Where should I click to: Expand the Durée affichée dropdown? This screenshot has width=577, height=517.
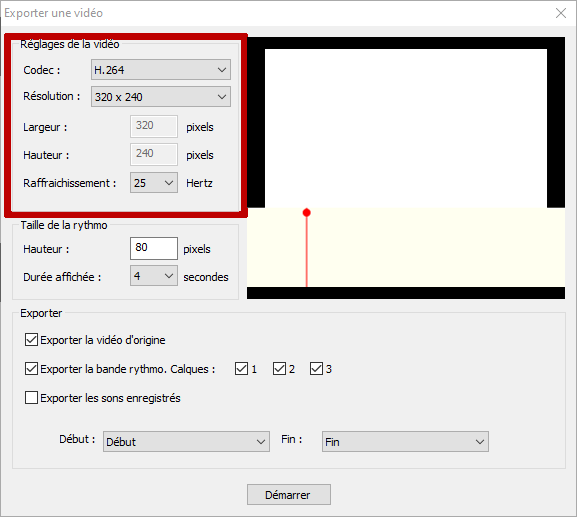(154, 276)
